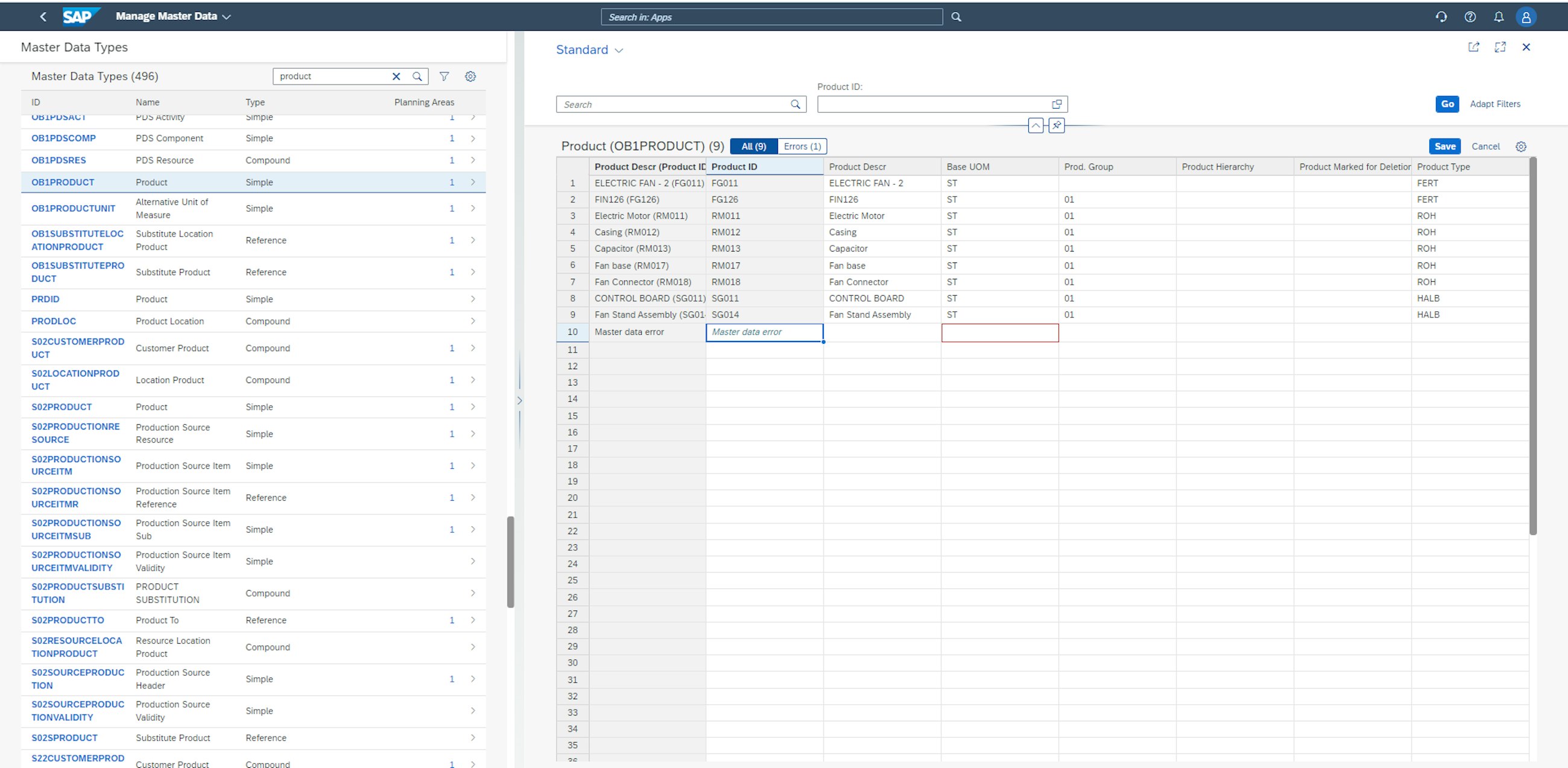This screenshot has width=1568, height=768.
Task: Click the value help icon next to Product ID field
Action: tap(1057, 103)
